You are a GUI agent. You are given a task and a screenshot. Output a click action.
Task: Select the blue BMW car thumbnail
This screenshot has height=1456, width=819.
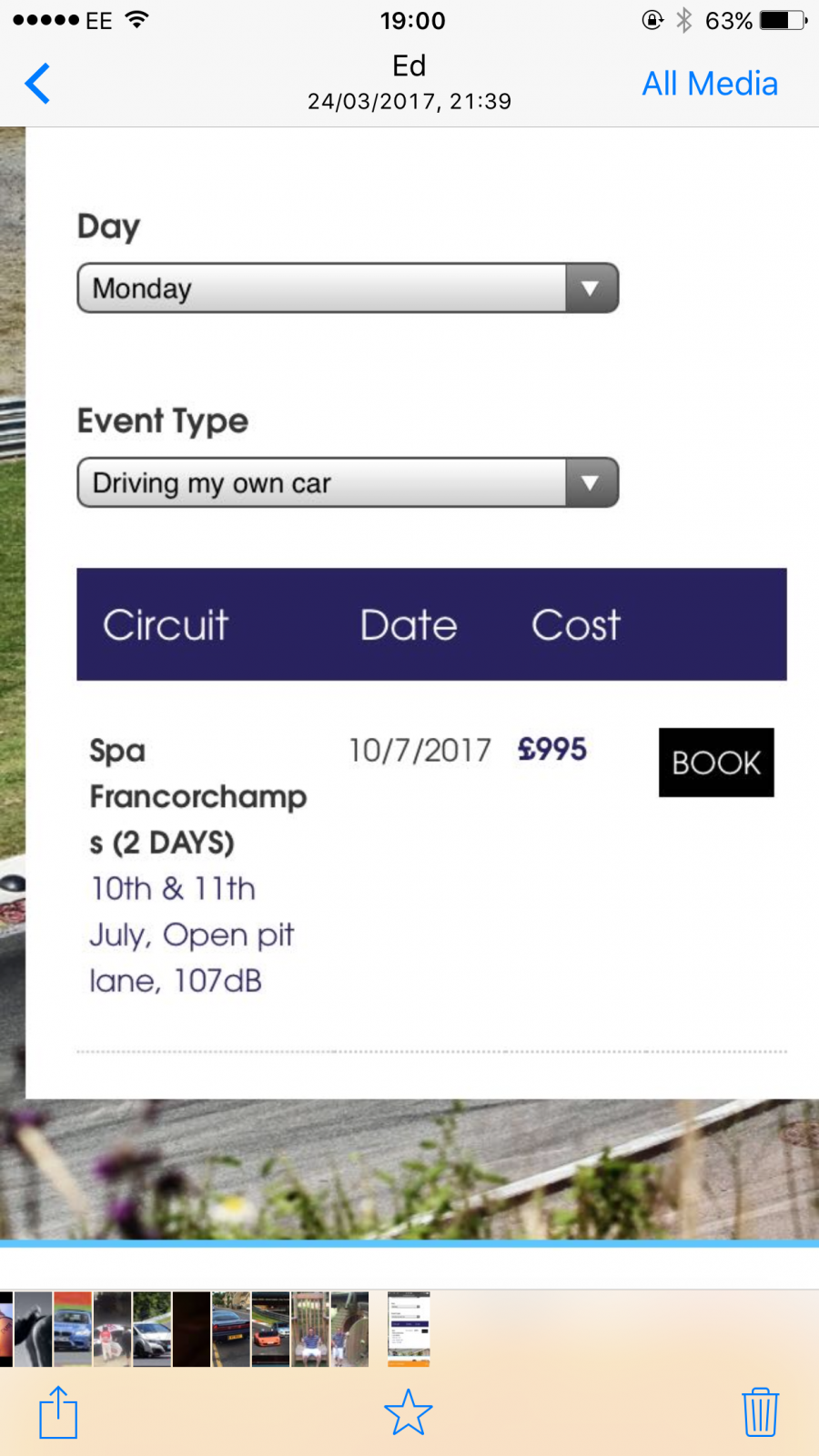click(x=73, y=1330)
